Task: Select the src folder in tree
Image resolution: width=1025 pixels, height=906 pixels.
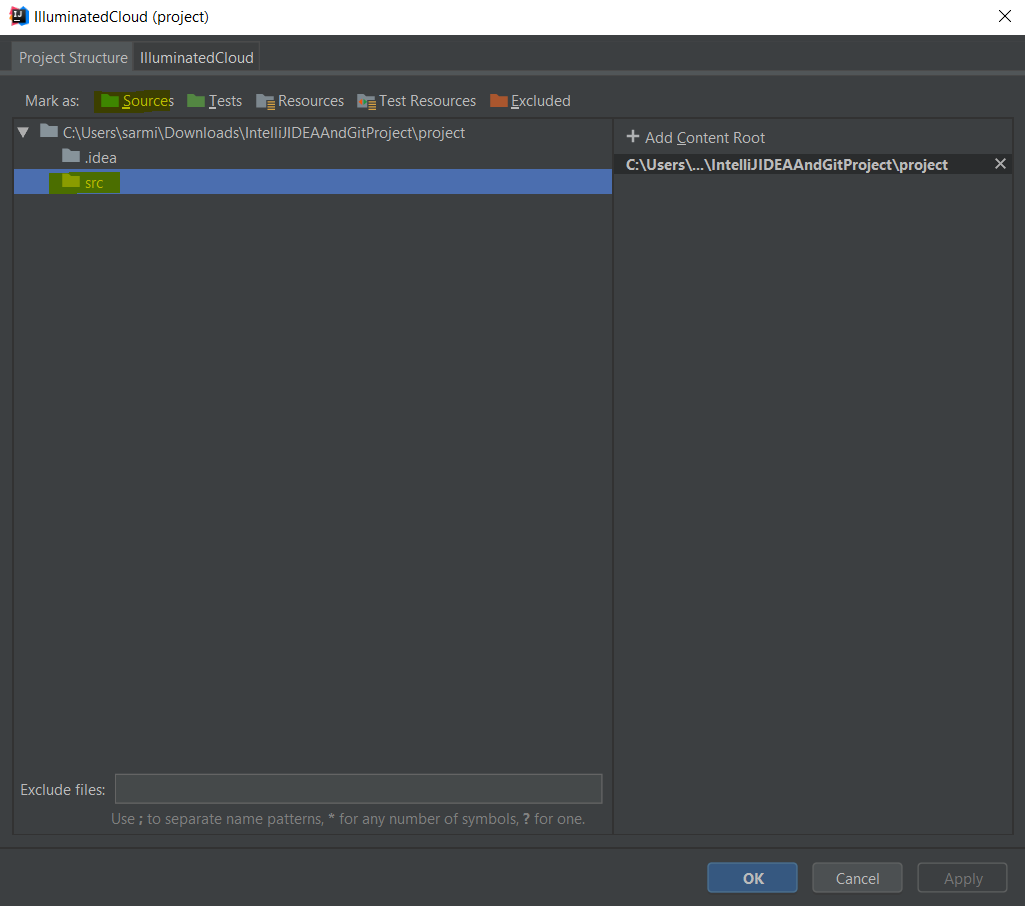Action: click(93, 182)
